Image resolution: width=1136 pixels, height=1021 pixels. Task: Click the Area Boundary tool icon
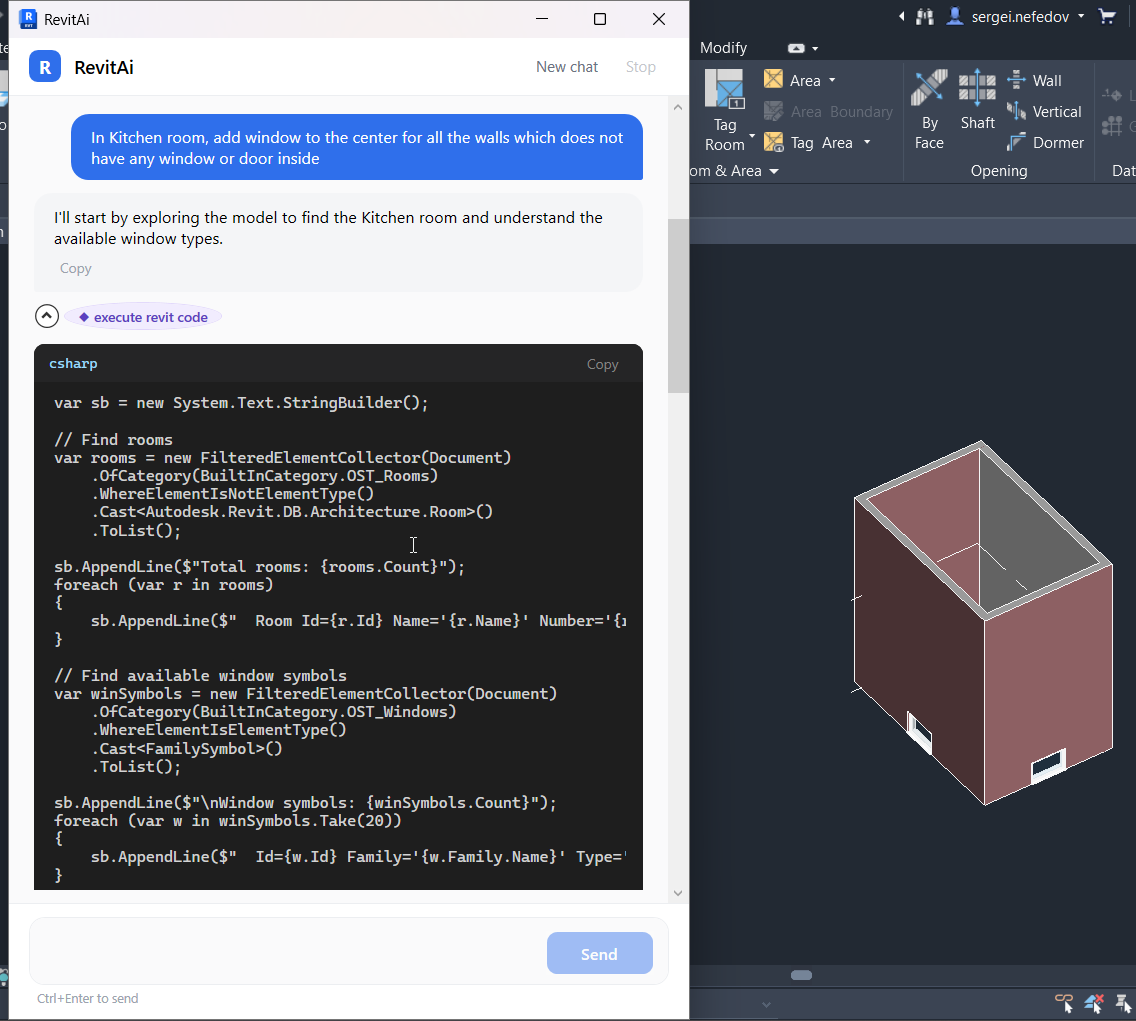tap(774, 111)
